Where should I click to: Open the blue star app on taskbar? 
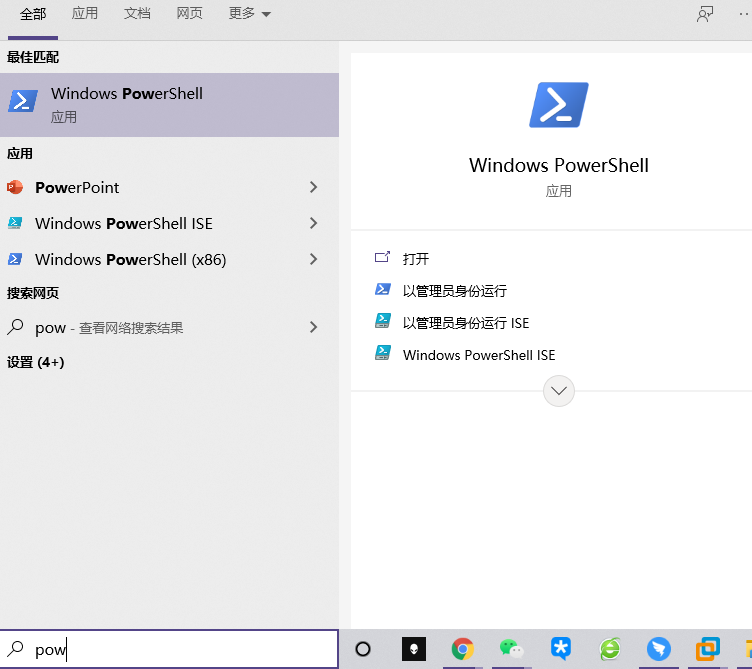[561, 649]
